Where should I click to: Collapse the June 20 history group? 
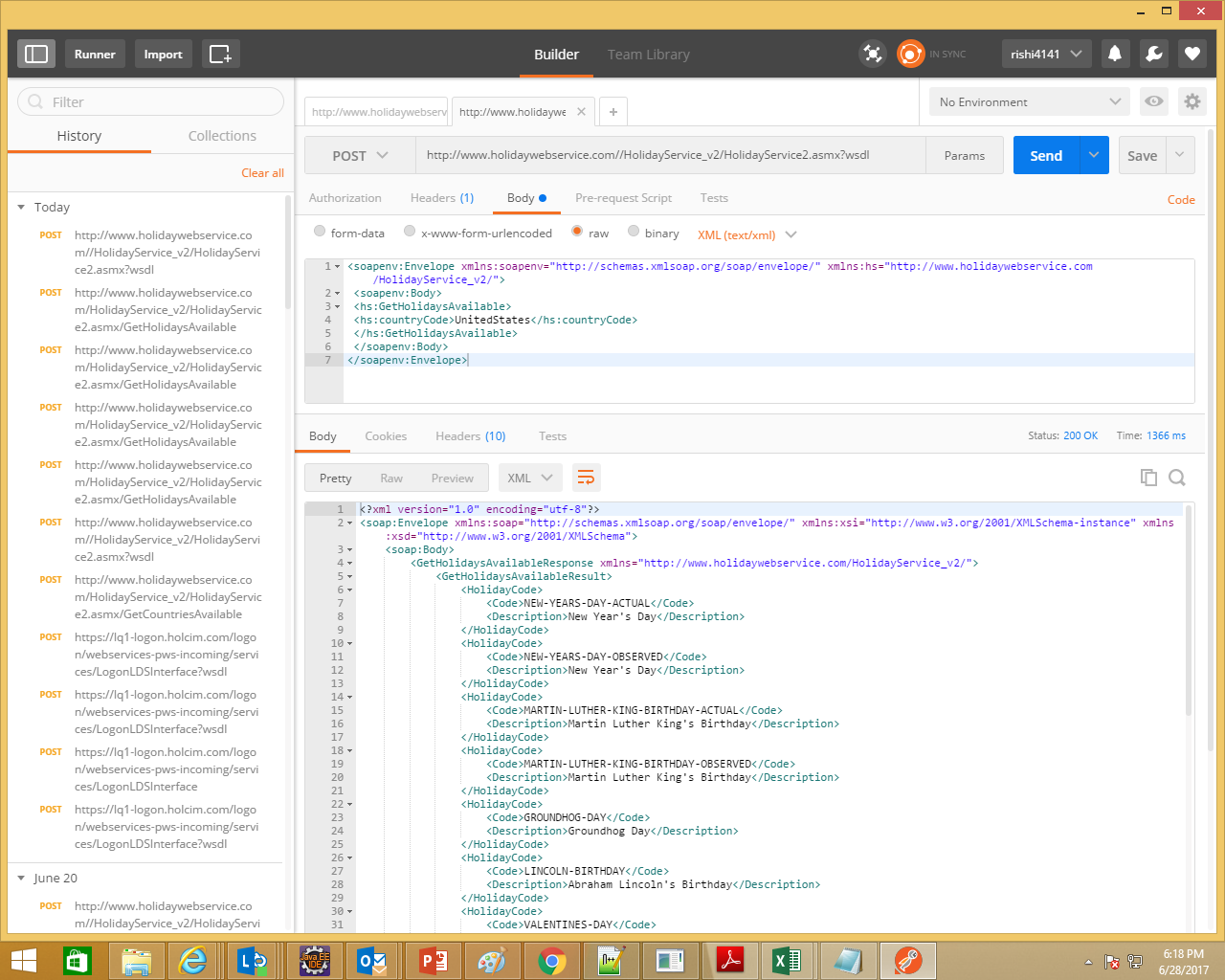click(21, 878)
